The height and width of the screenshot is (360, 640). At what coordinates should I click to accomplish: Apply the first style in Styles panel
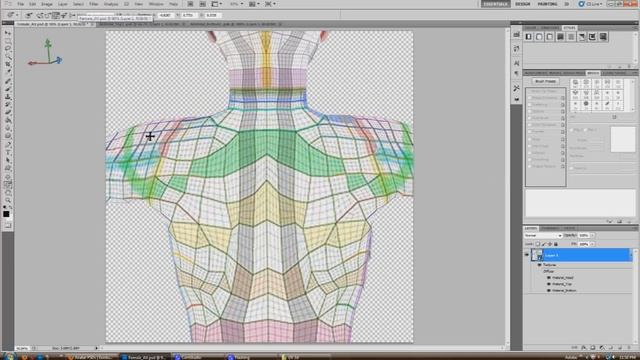pyautogui.click(x=529, y=37)
